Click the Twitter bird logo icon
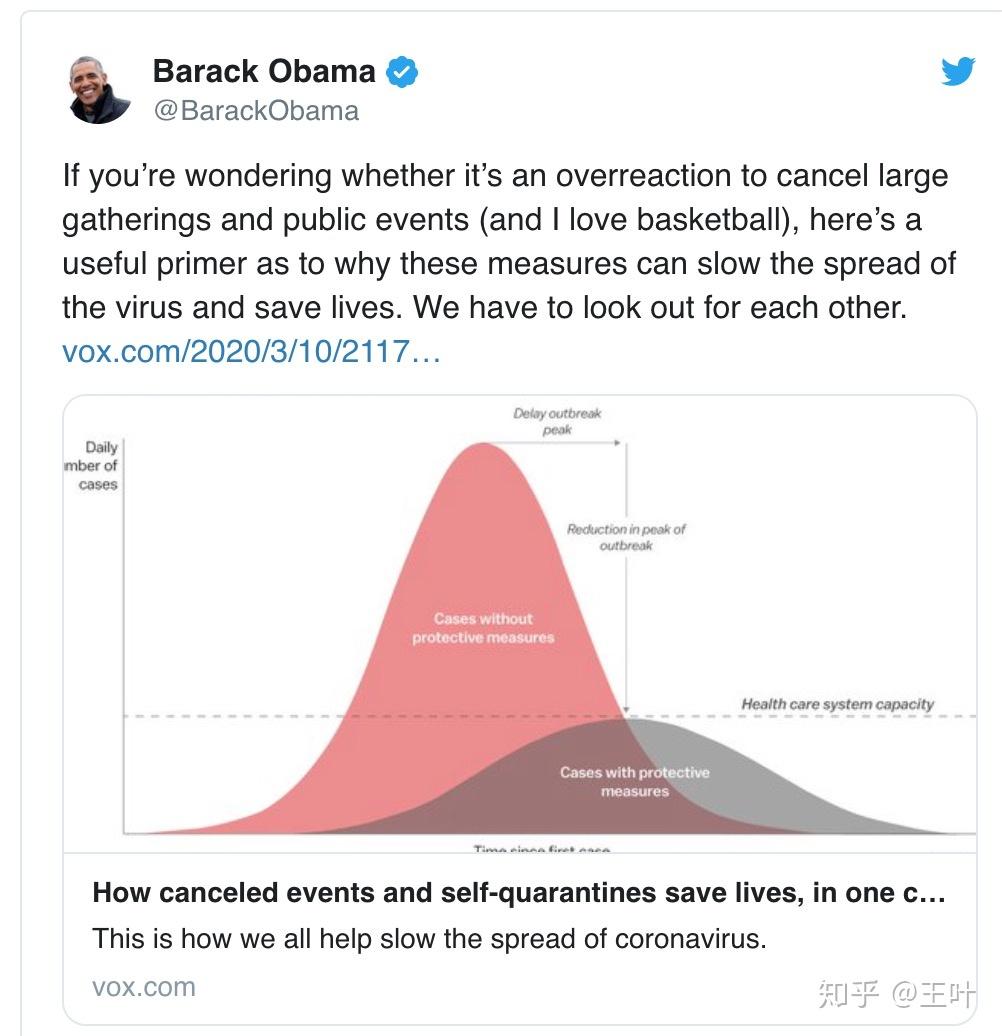The width and height of the screenshot is (1002, 1036). pos(957,72)
